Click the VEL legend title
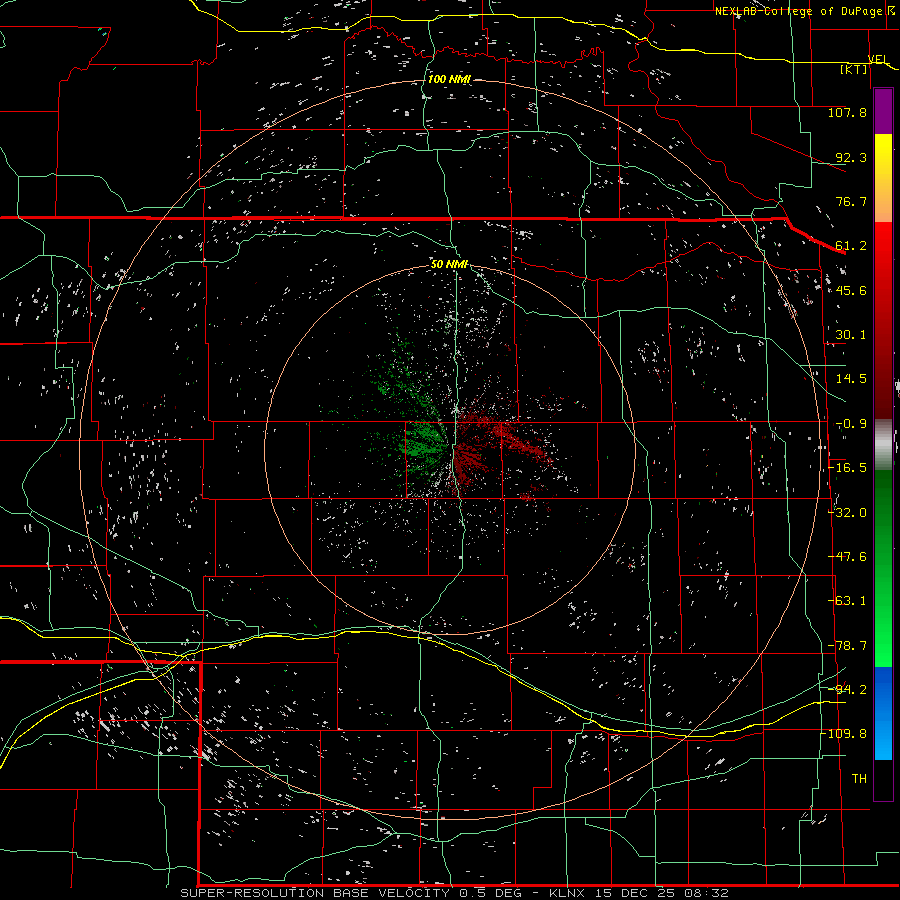Image resolution: width=900 pixels, height=900 pixels. click(x=878, y=60)
